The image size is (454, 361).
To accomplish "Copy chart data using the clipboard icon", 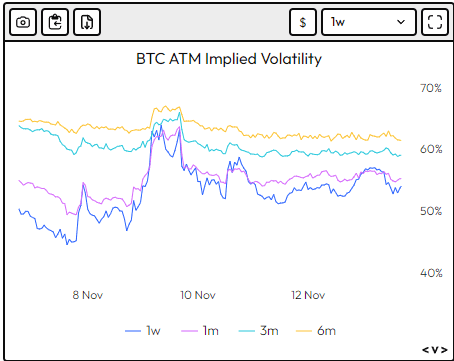I will pyautogui.click(x=55, y=22).
